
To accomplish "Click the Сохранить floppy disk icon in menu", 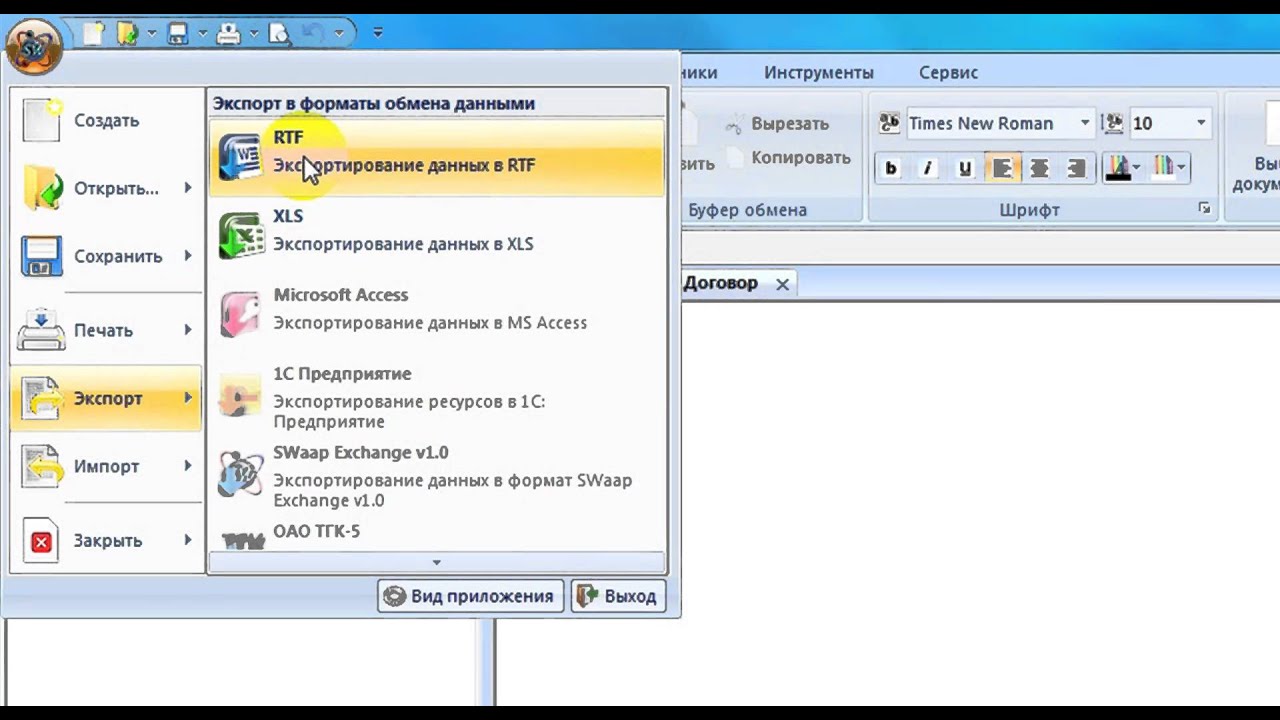I will click(42, 256).
